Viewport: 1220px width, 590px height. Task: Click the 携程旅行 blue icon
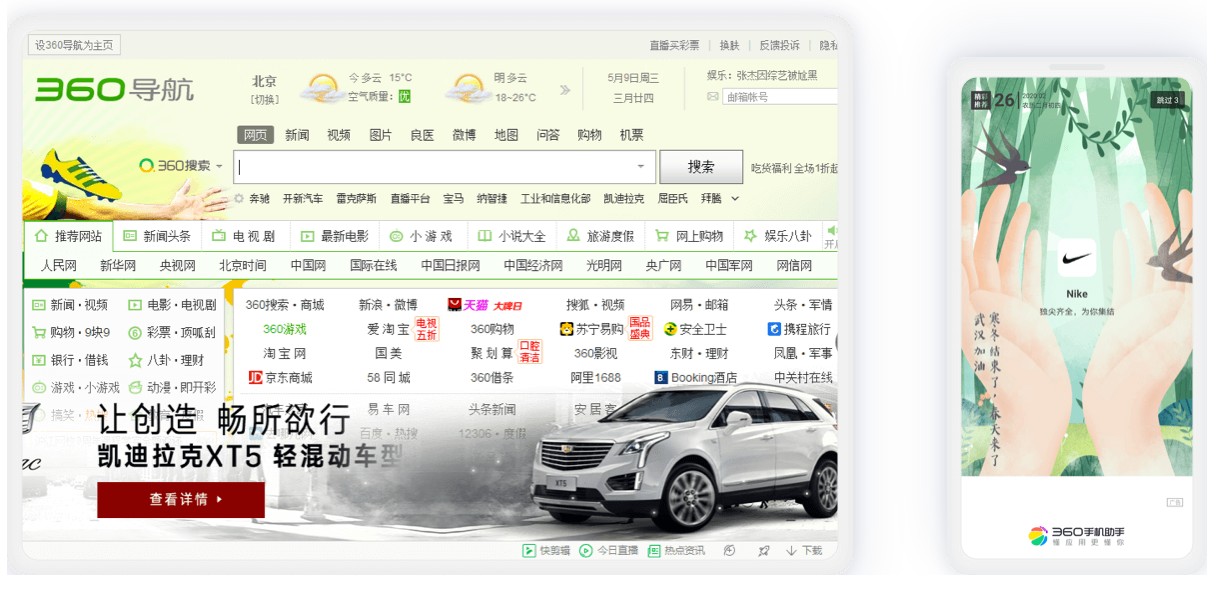[x=773, y=329]
